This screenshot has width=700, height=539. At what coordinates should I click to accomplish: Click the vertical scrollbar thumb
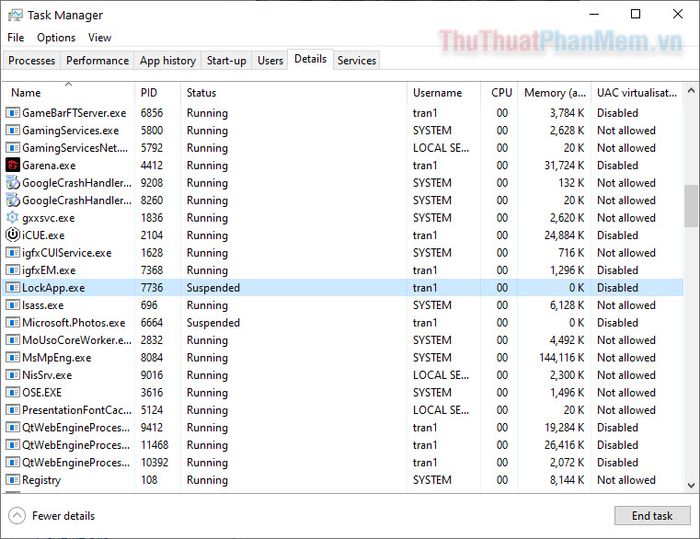point(691,206)
